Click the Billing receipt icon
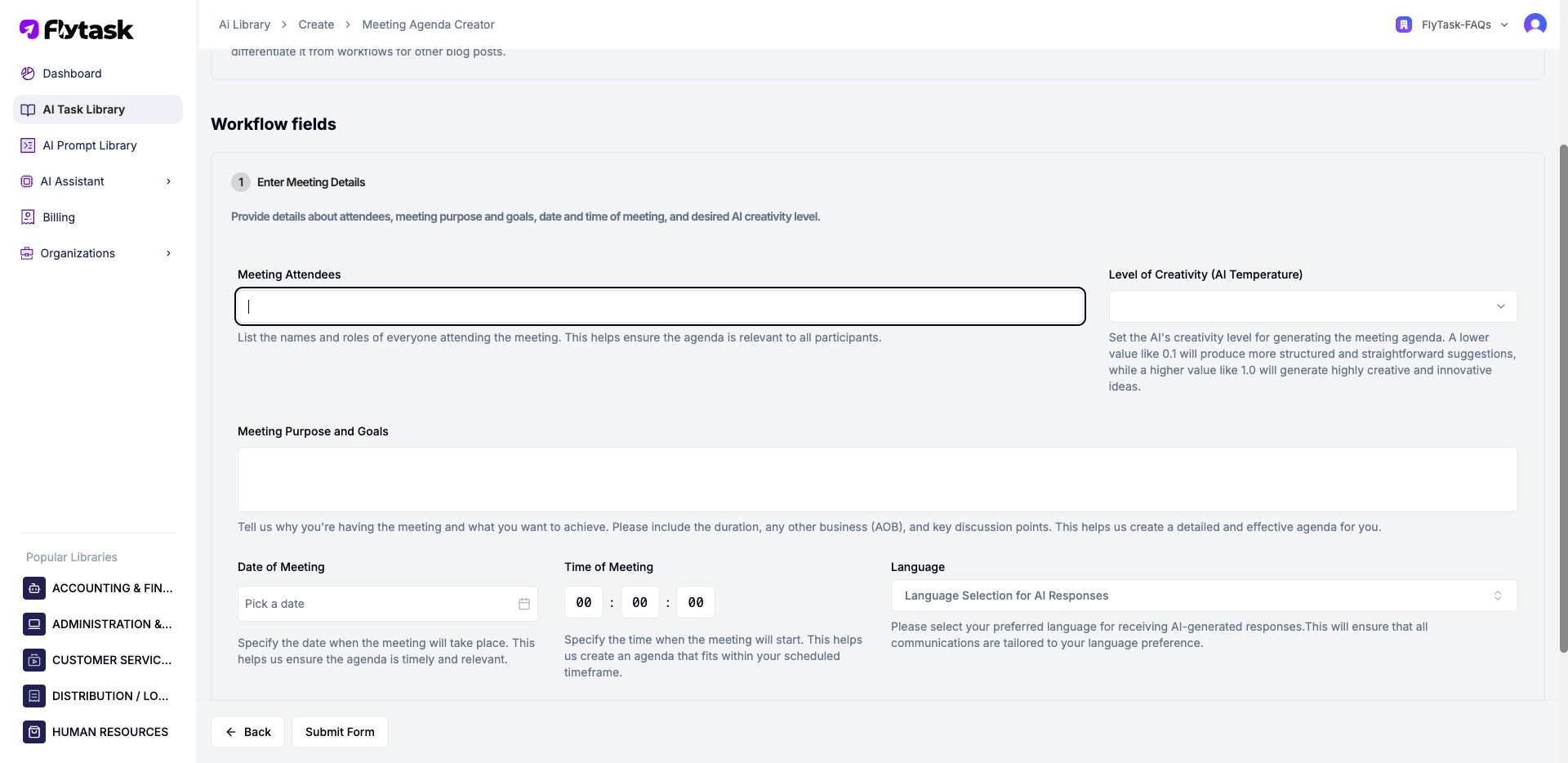This screenshot has width=1568, height=763. tap(28, 217)
